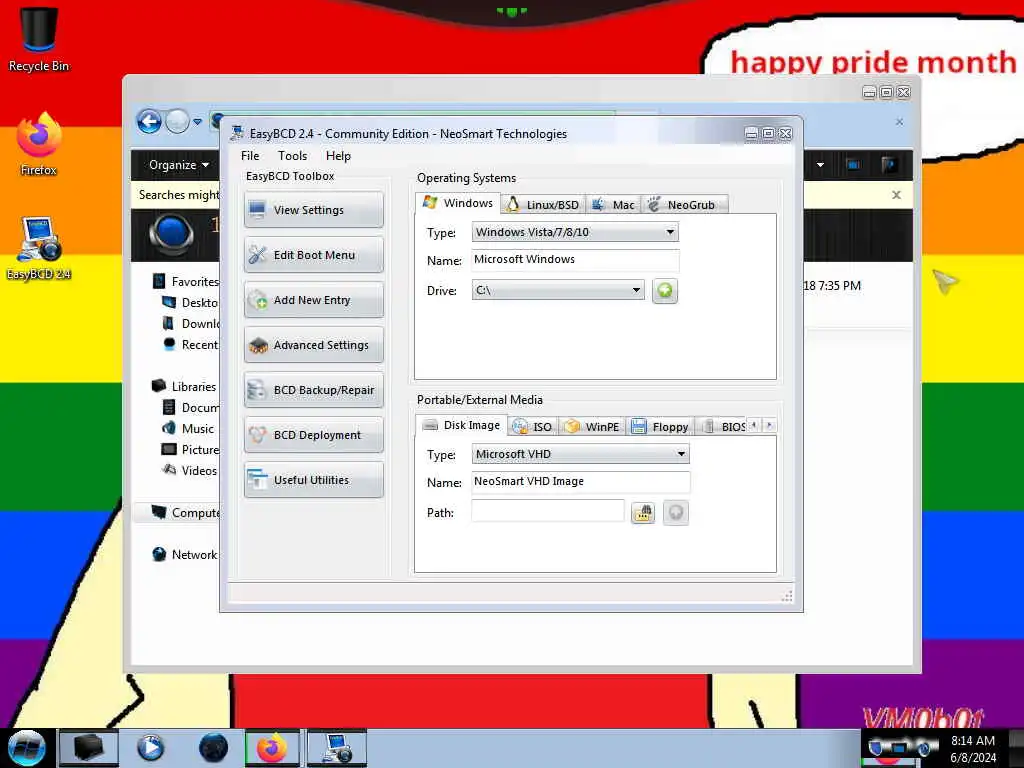Expand the Windows Vista/7/8/10 type dropdown
Screen dimensions: 1024x768
tap(575, 232)
